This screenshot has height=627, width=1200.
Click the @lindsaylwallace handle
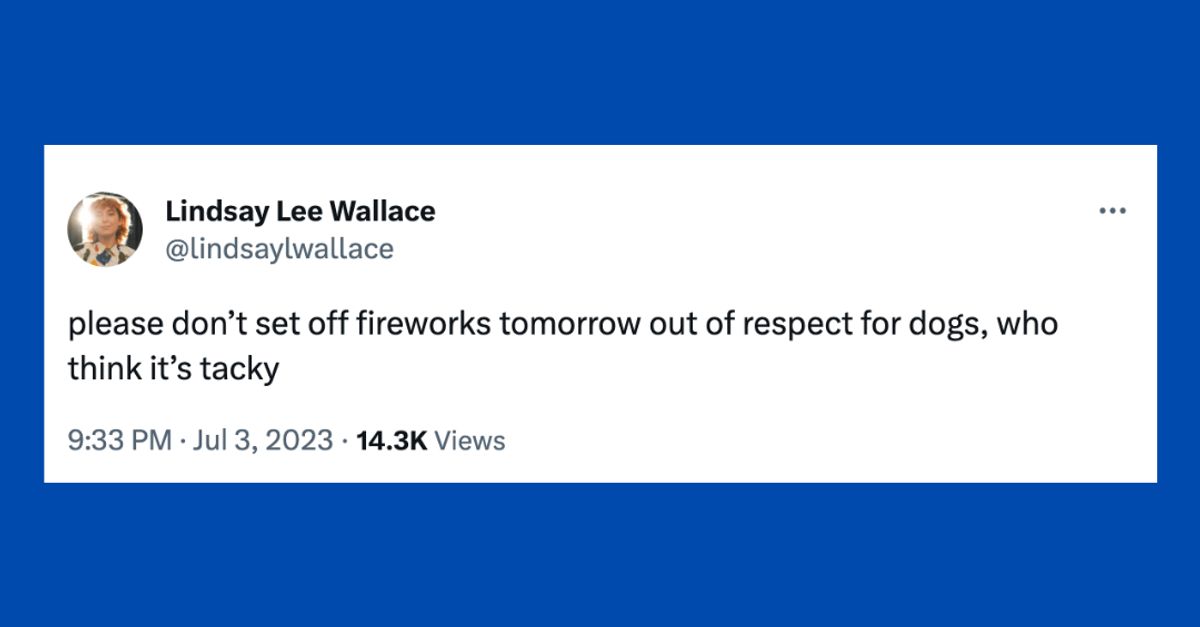279,248
